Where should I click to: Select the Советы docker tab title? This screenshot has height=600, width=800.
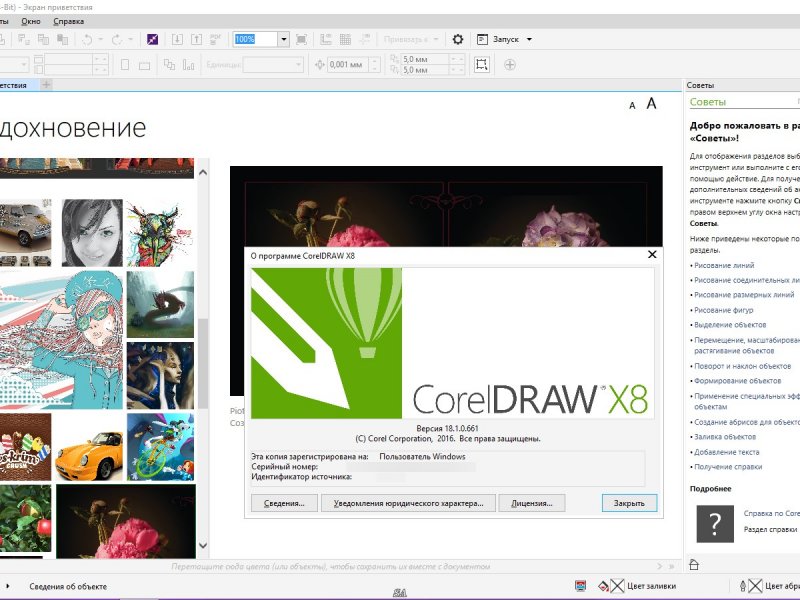(x=700, y=85)
